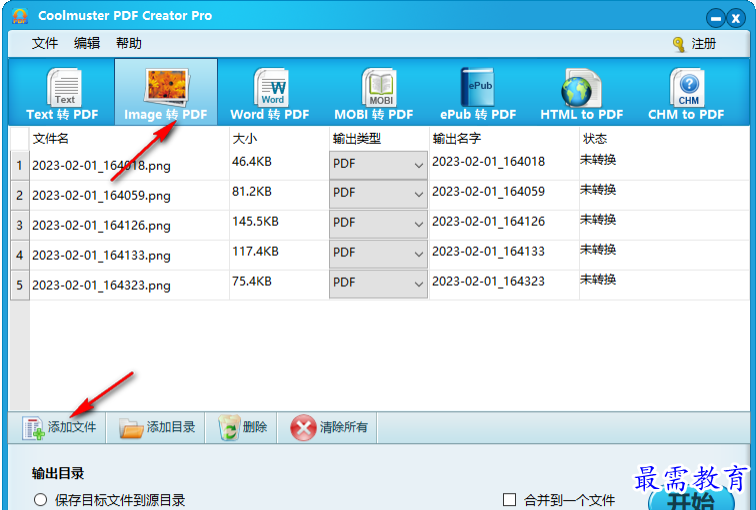Select file 2023-02-01_164018.png
756x510 pixels.
point(101,166)
